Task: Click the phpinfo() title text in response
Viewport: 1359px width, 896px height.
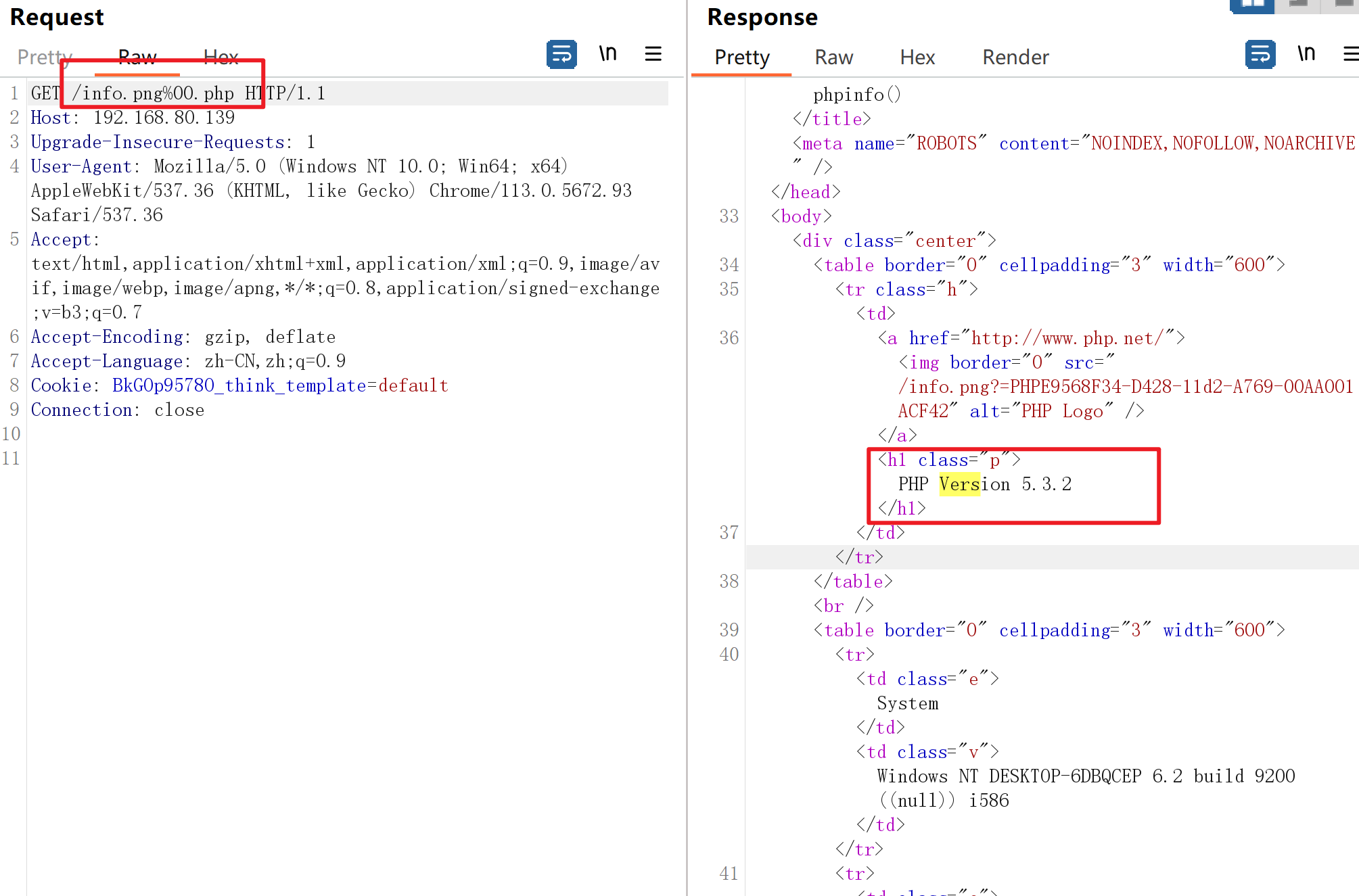Action: pos(857,95)
